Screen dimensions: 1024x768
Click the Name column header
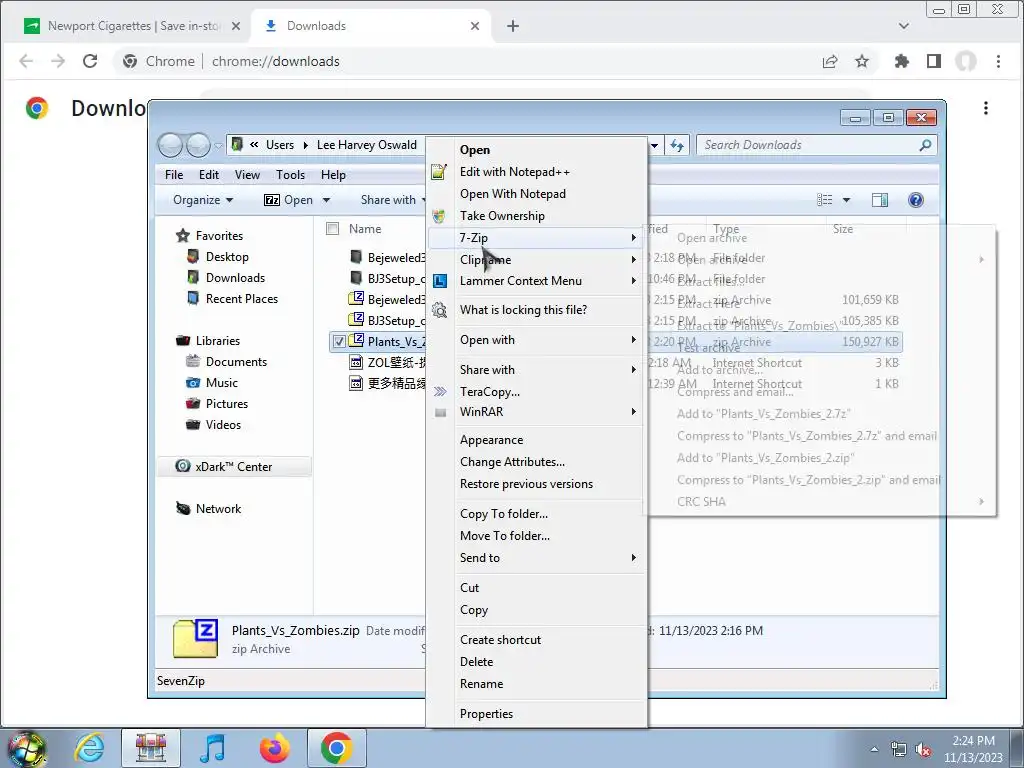(x=365, y=229)
